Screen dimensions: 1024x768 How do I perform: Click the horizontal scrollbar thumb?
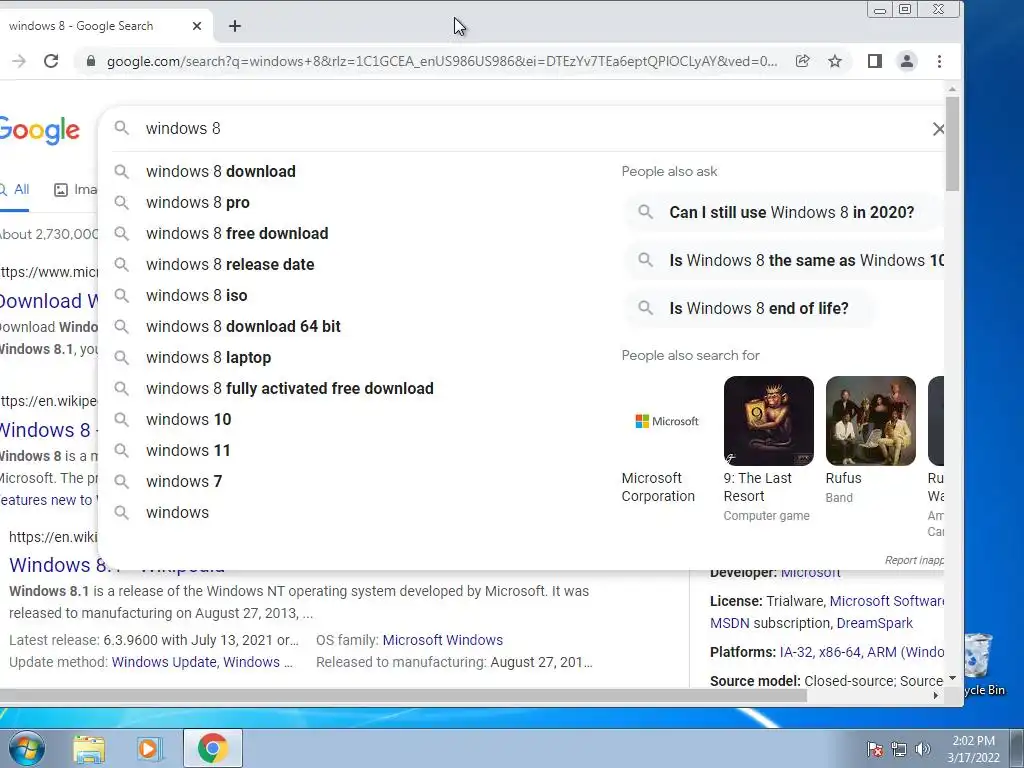(x=404, y=696)
